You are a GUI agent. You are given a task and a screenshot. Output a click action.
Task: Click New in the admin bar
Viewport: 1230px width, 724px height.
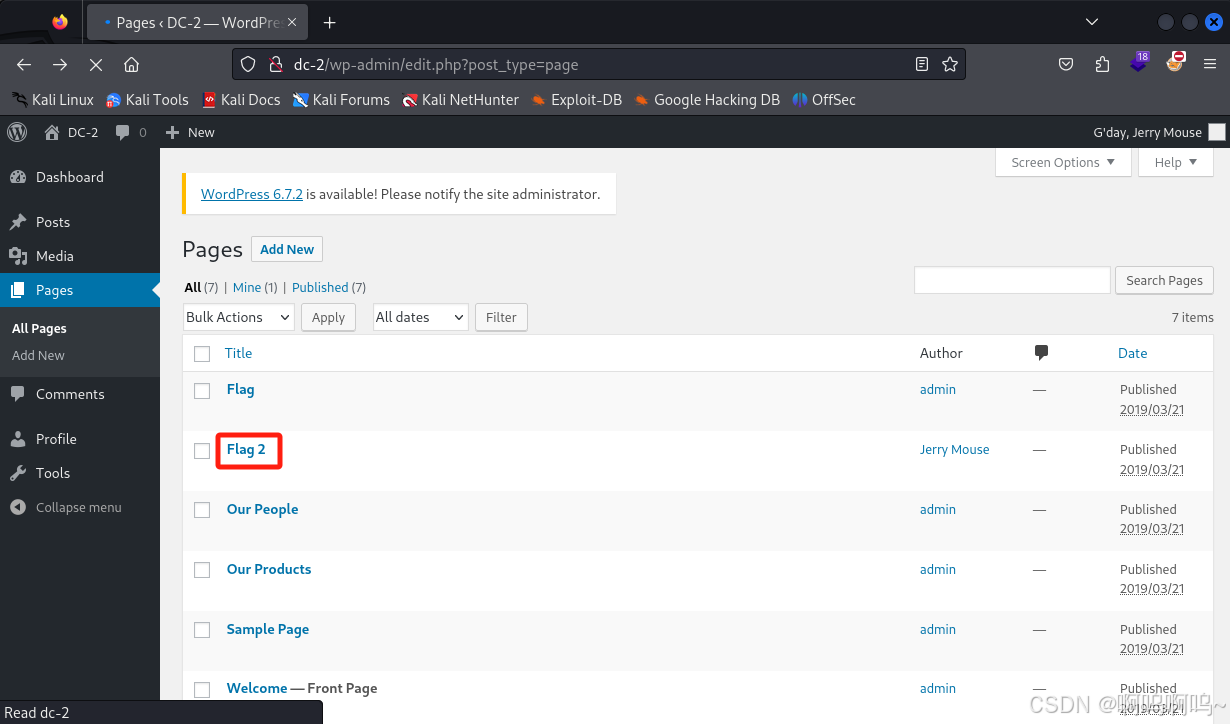click(190, 132)
